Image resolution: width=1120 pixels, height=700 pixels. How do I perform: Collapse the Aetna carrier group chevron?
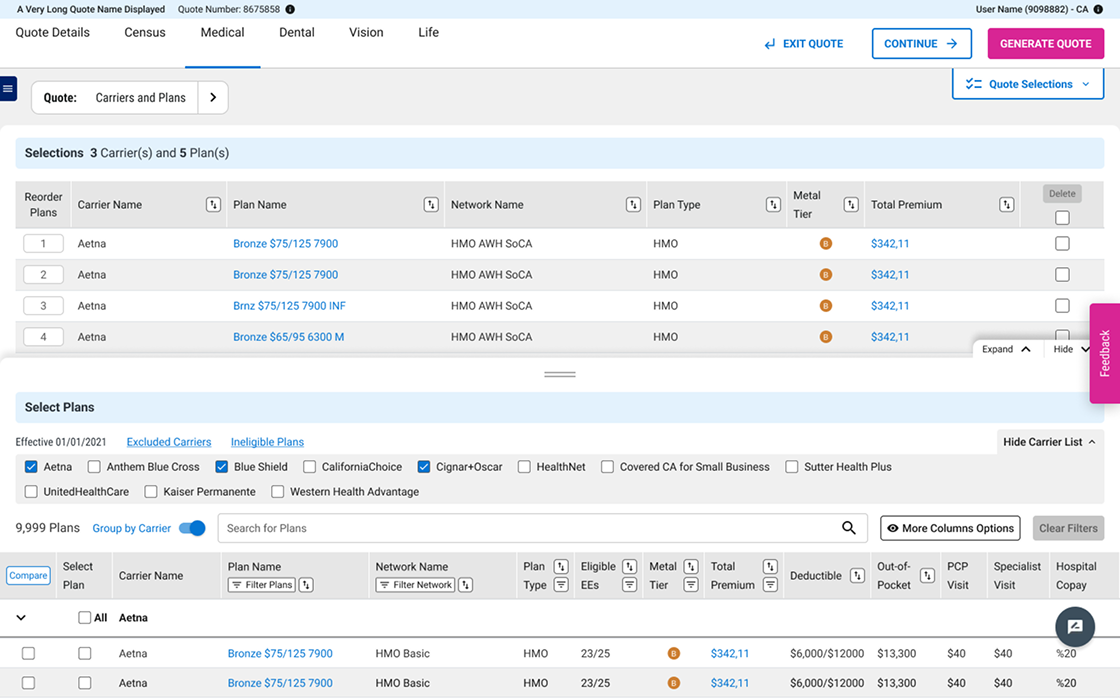(21, 618)
